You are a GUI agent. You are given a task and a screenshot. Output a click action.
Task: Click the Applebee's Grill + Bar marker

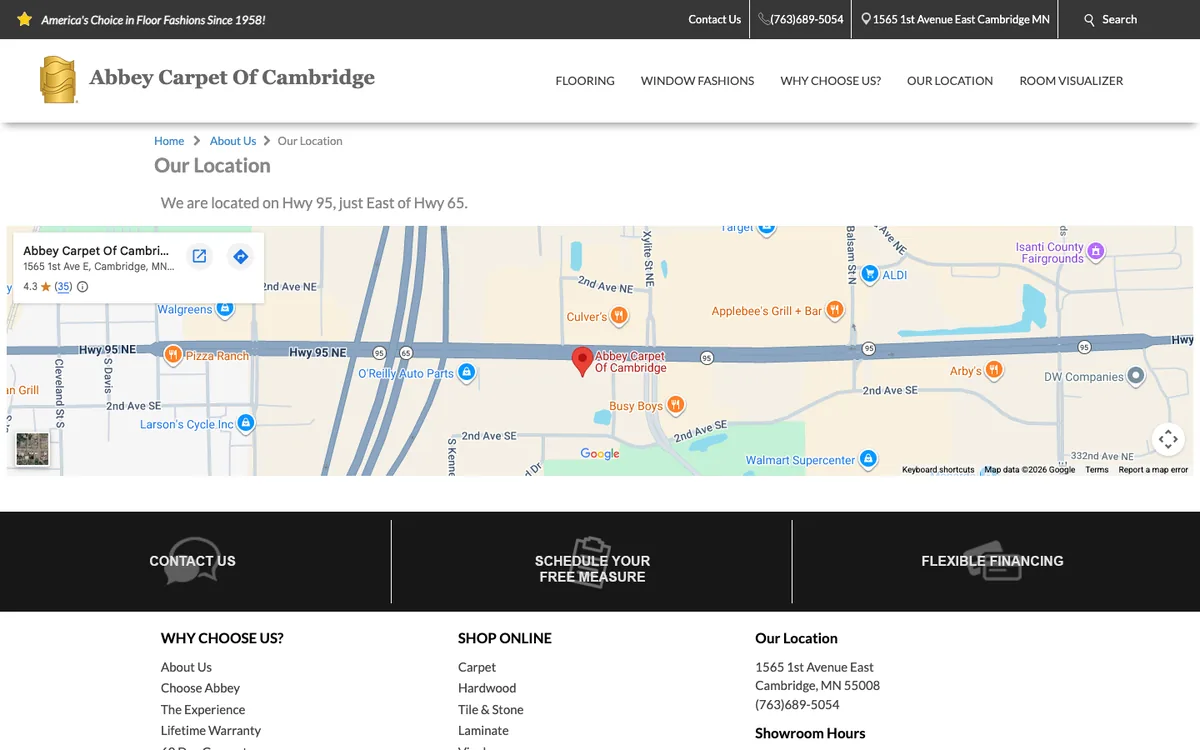[x=835, y=310]
